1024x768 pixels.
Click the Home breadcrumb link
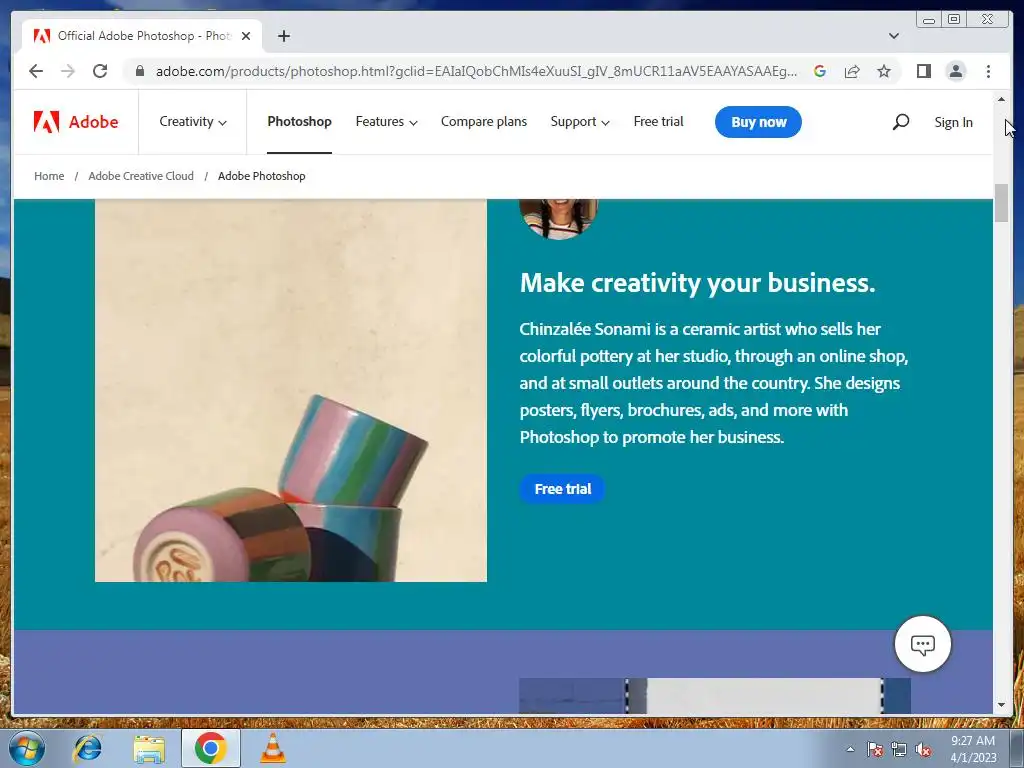49,176
